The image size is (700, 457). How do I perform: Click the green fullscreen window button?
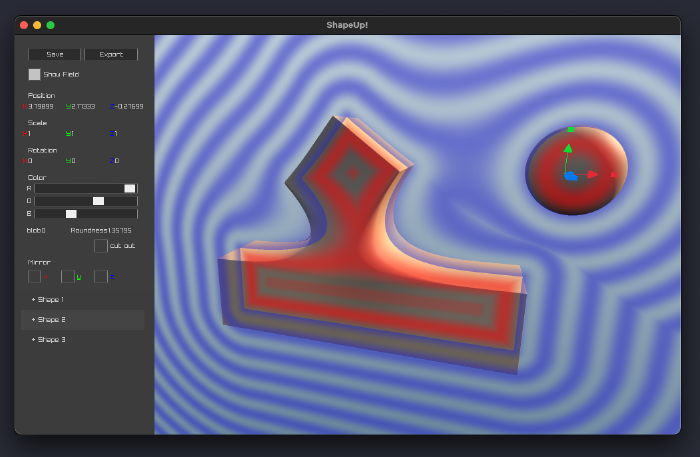50,25
